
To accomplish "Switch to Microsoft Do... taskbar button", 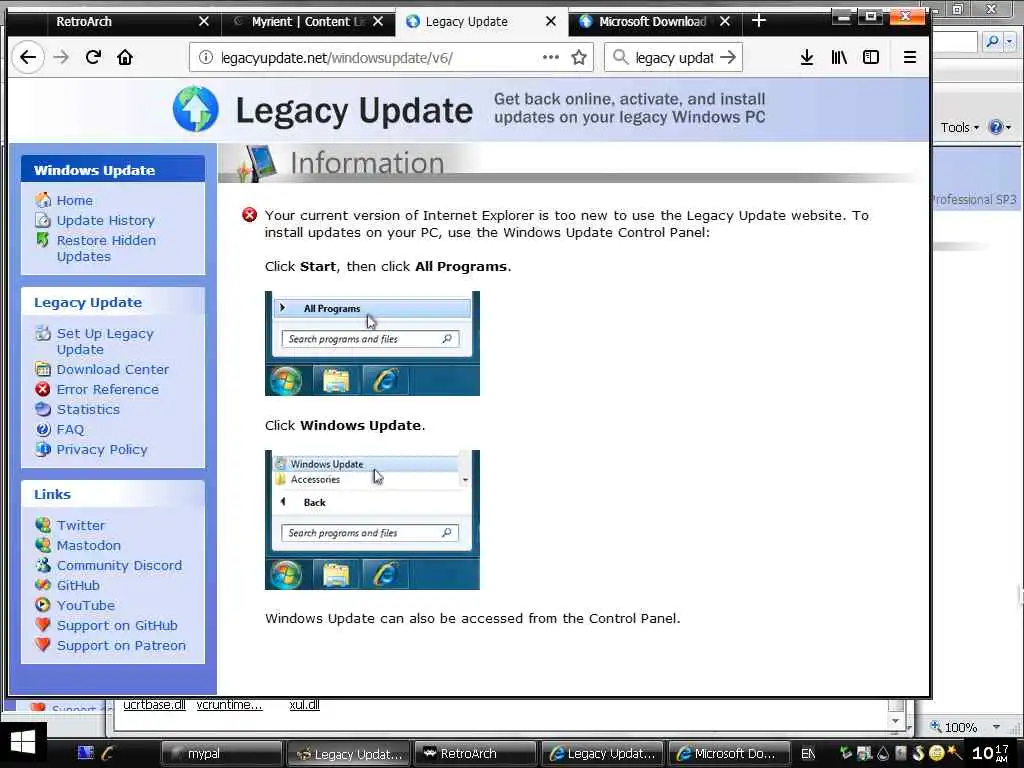I will (x=728, y=754).
